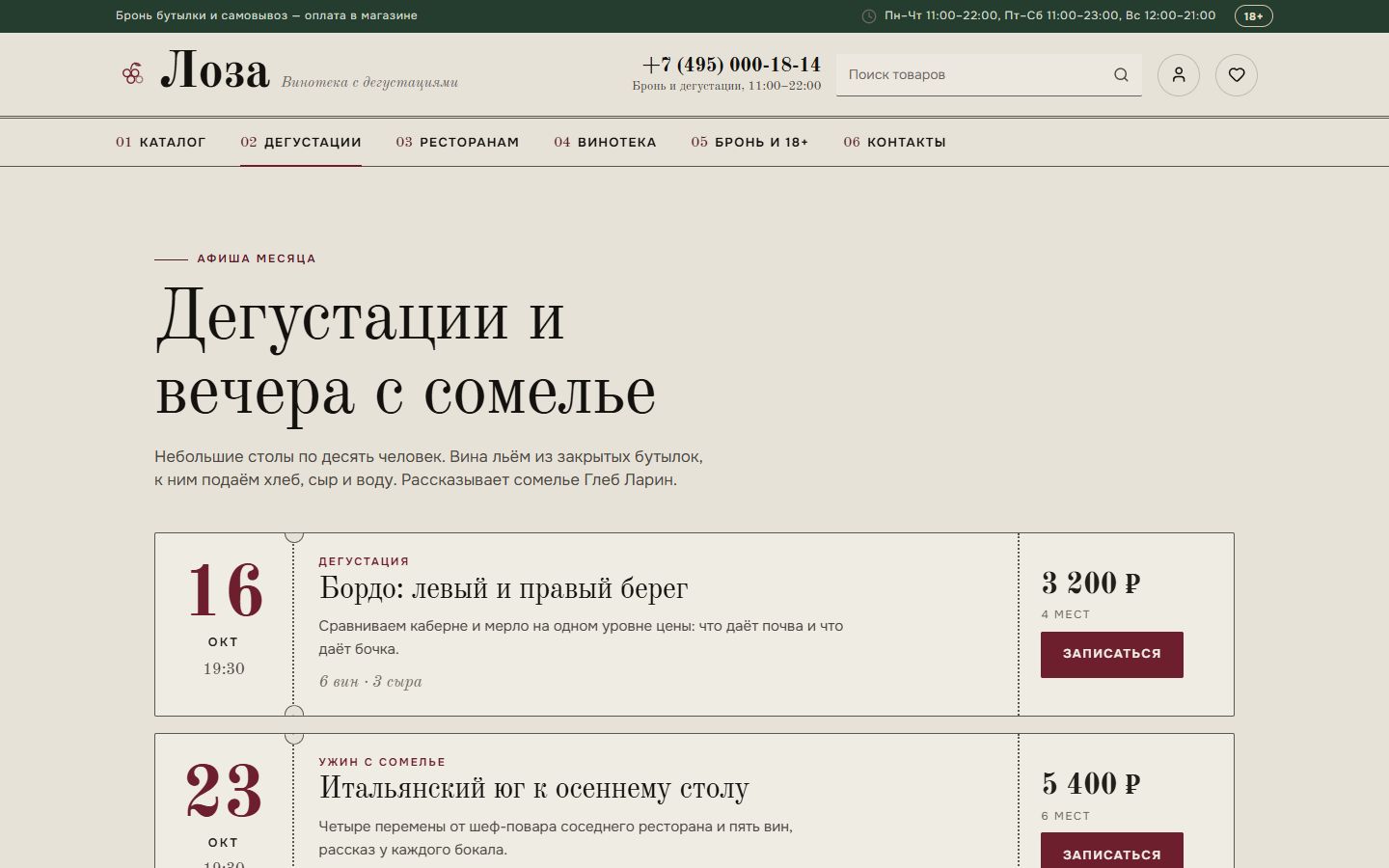Click the Дегустации и вечера с сомелье heading
This screenshot has width=1389, height=868.
point(405,355)
